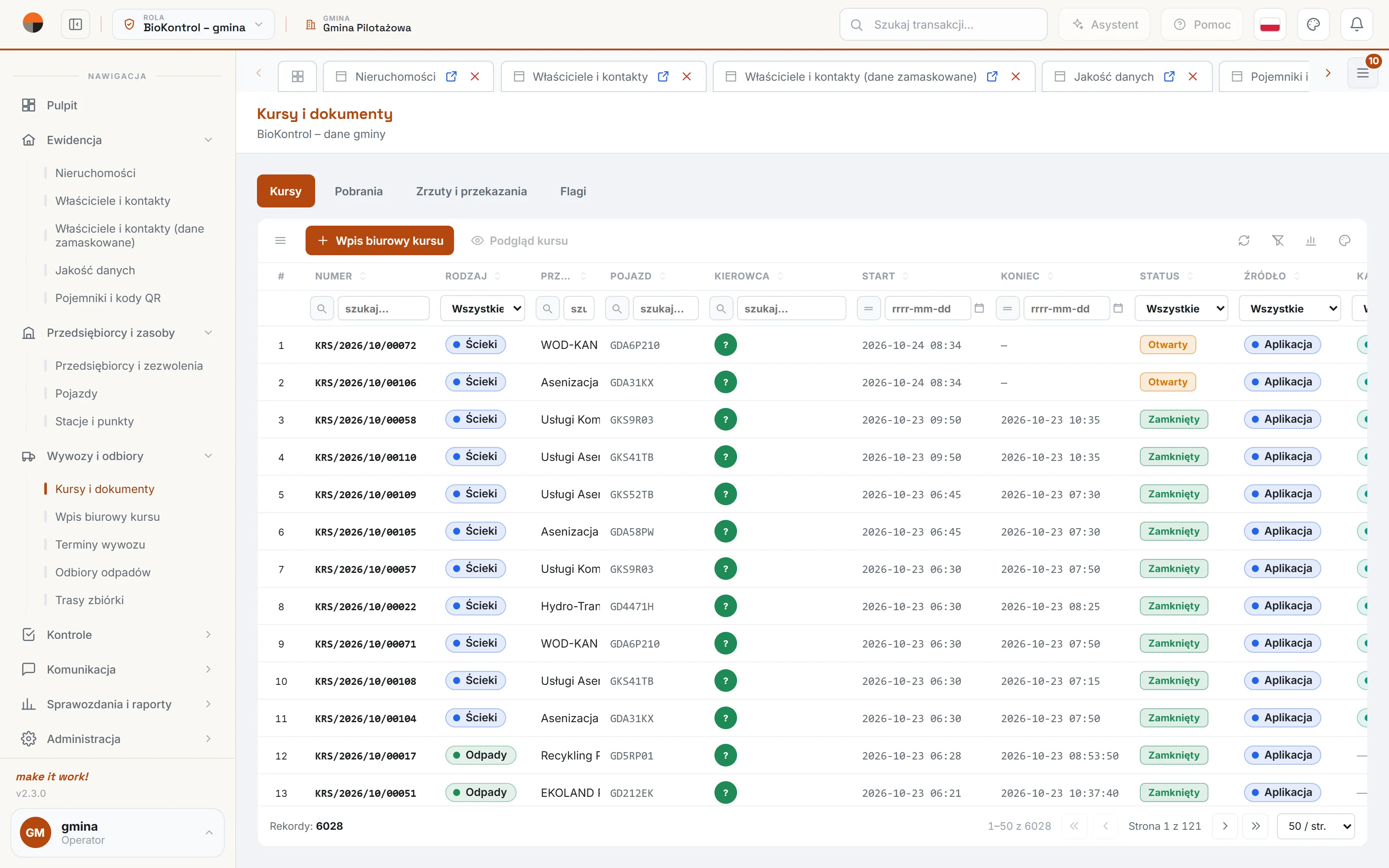Pop out Nieruchomości tab in new window
The width and height of the screenshot is (1389, 868).
pyautogui.click(x=452, y=76)
